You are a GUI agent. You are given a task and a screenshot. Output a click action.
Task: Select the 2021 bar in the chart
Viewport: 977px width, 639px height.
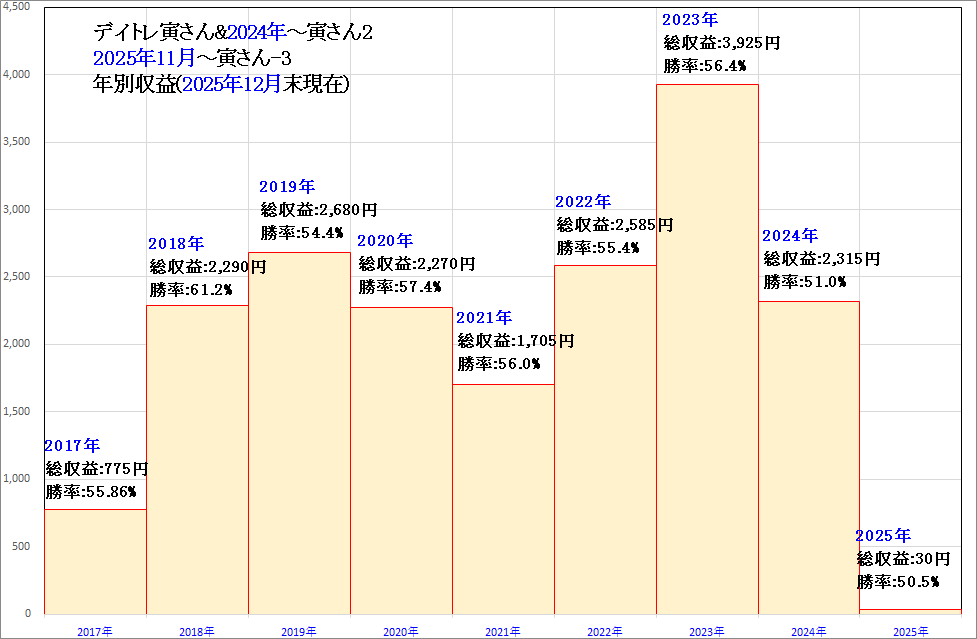click(503, 498)
